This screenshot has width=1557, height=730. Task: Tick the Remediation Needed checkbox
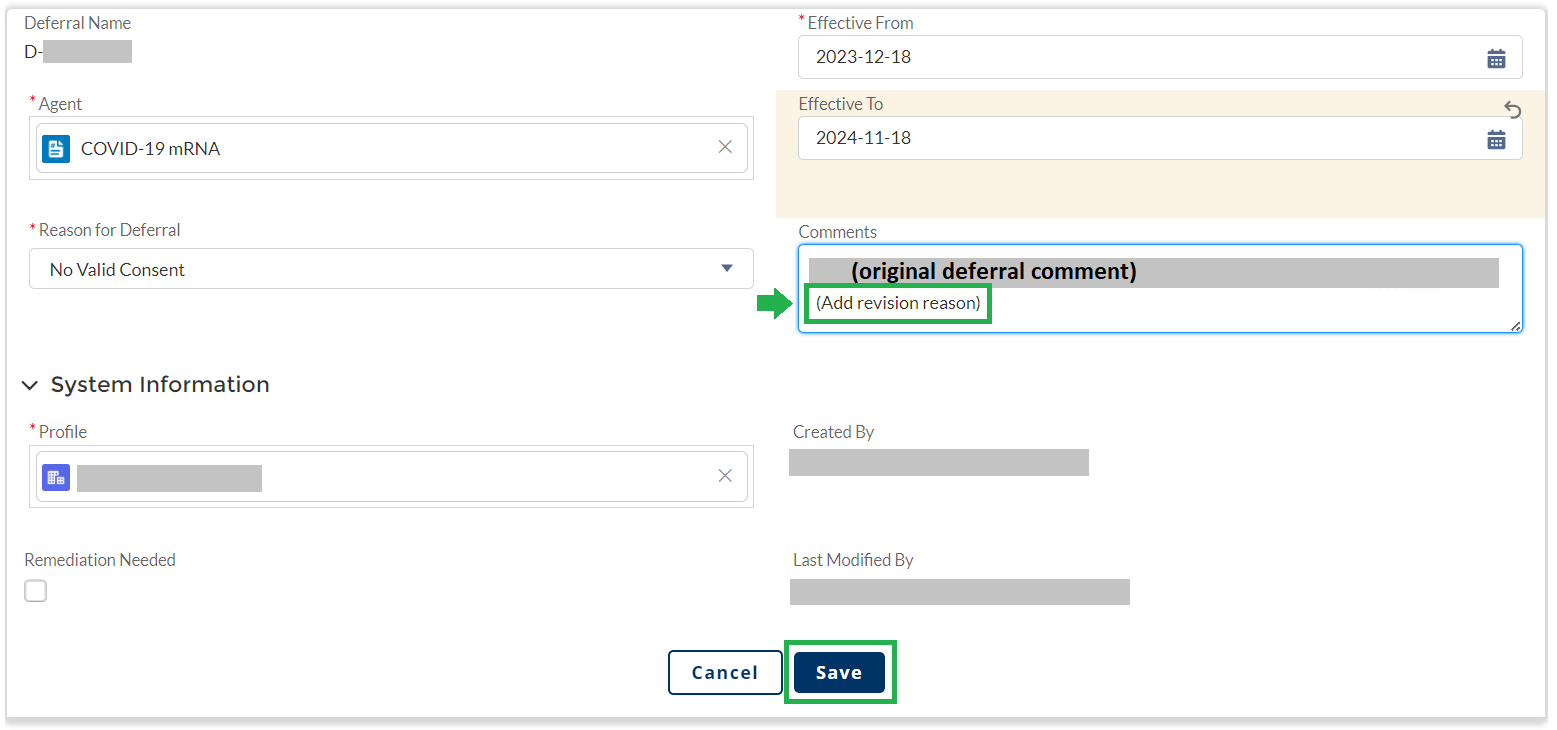35,591
